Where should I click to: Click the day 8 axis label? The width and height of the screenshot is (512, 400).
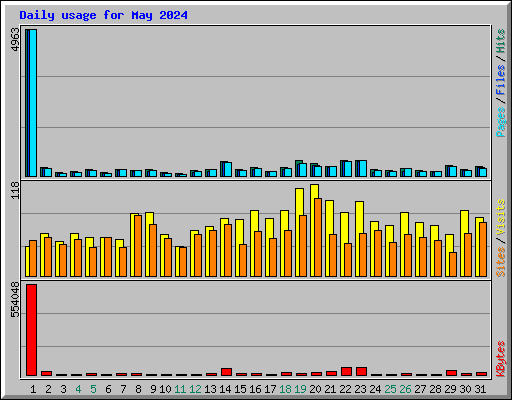(x=138, y=389)
